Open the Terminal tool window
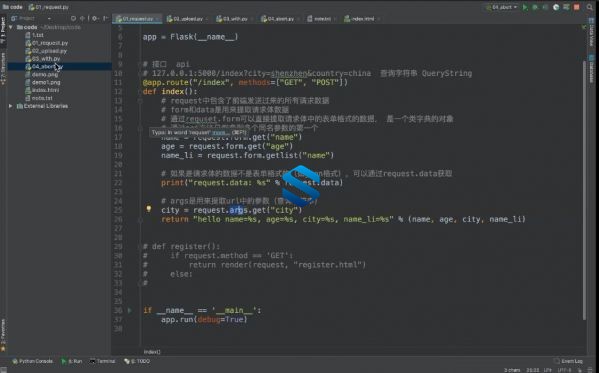The height and width of the screenshot is (373, 599). pyautogui.click(x=102, y=361)
